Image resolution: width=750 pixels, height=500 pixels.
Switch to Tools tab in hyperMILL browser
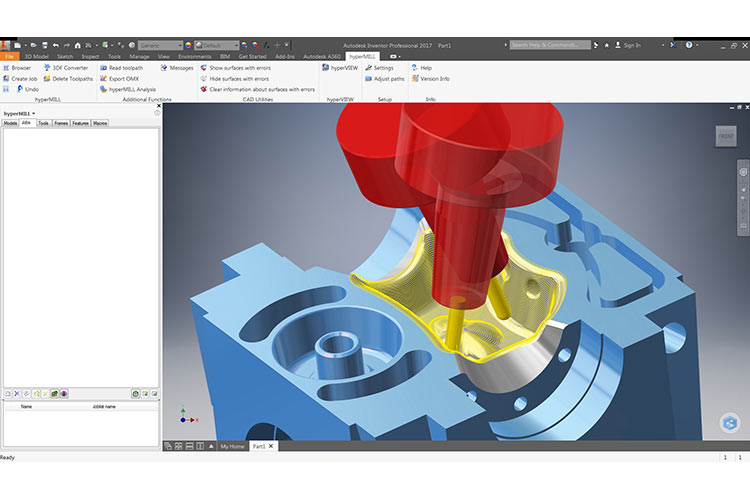44,123
